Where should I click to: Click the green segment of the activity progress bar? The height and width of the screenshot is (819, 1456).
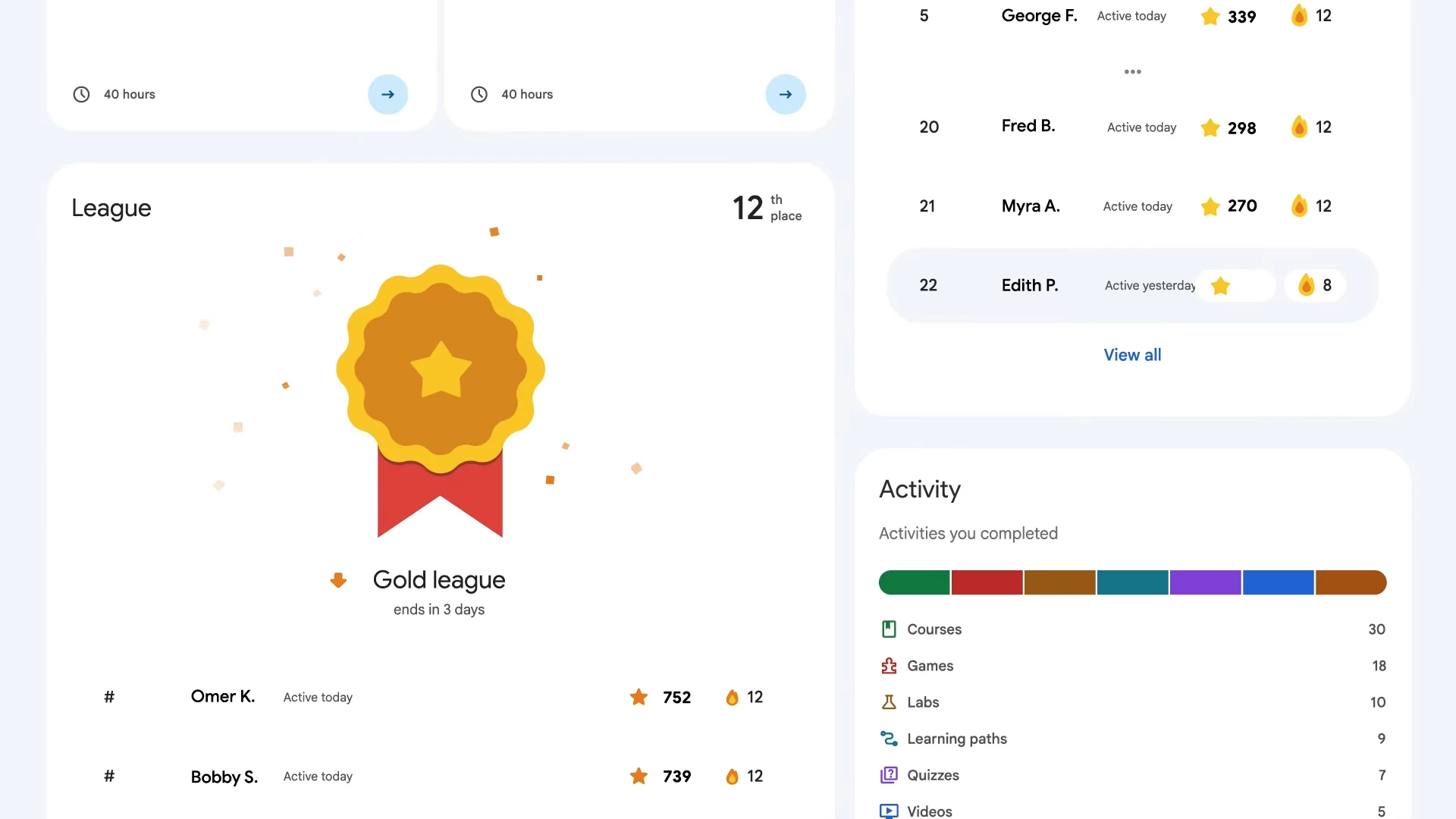pos(913,582)
